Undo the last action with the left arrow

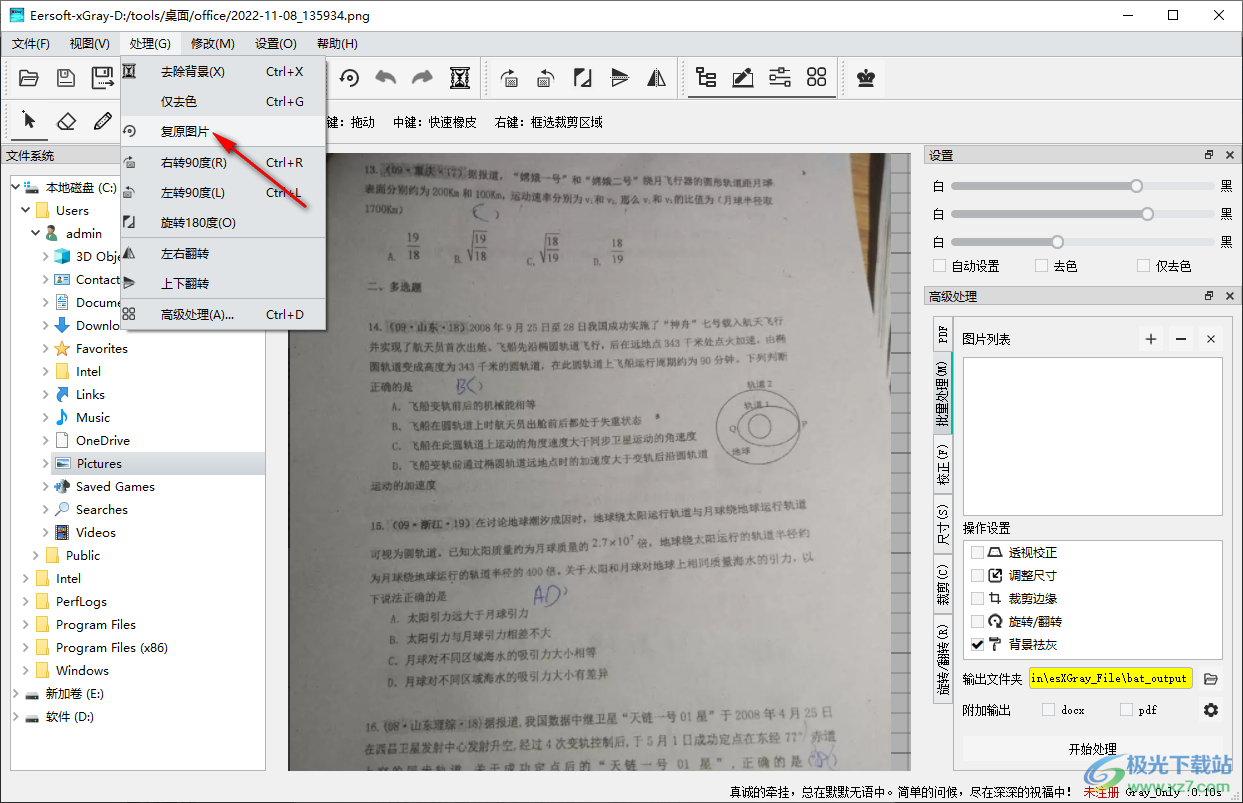[385, 77]
